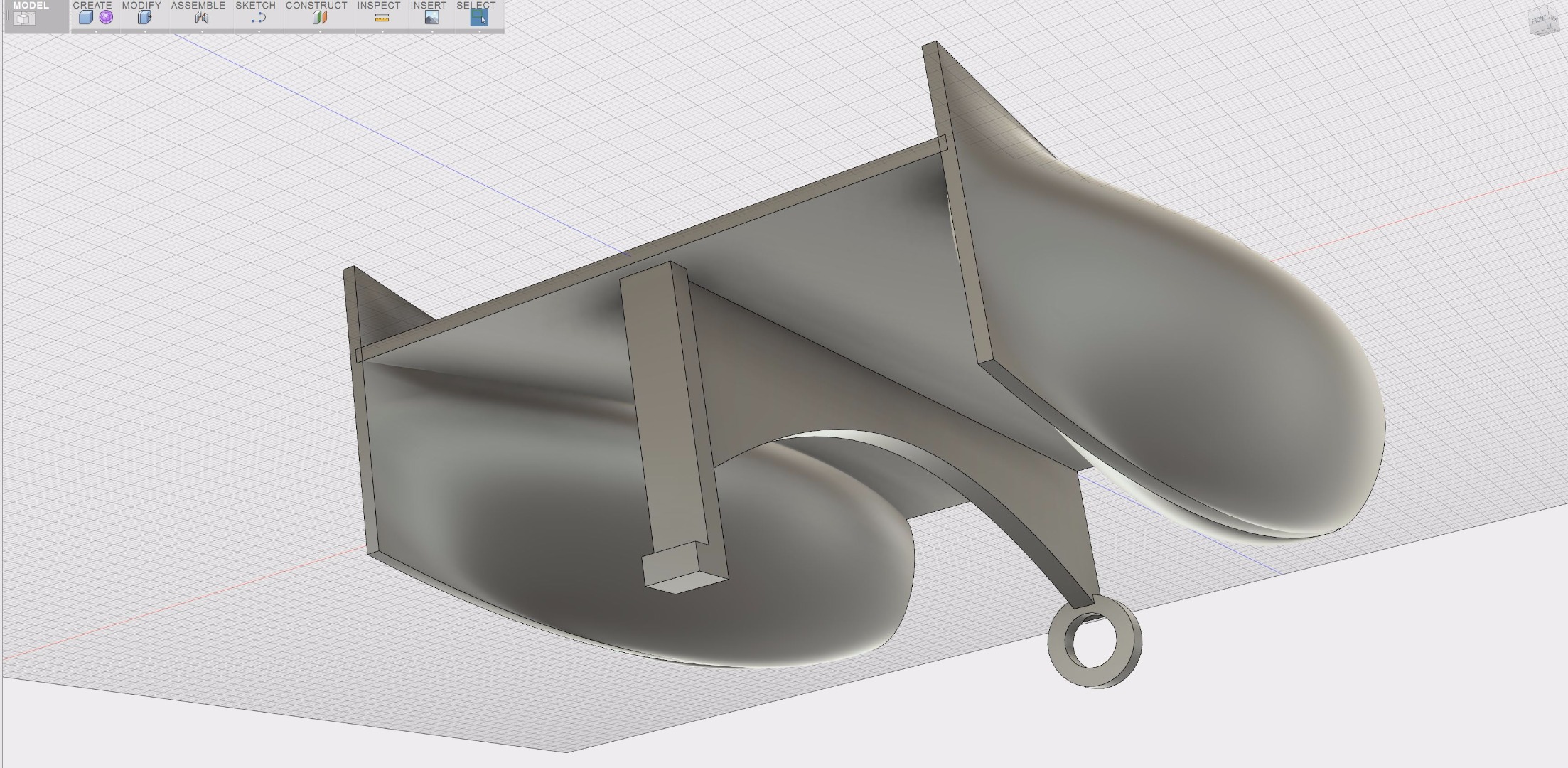Open the INSPECT menu label
Viewport: 1568px width, 768px height.
[379, 5]
